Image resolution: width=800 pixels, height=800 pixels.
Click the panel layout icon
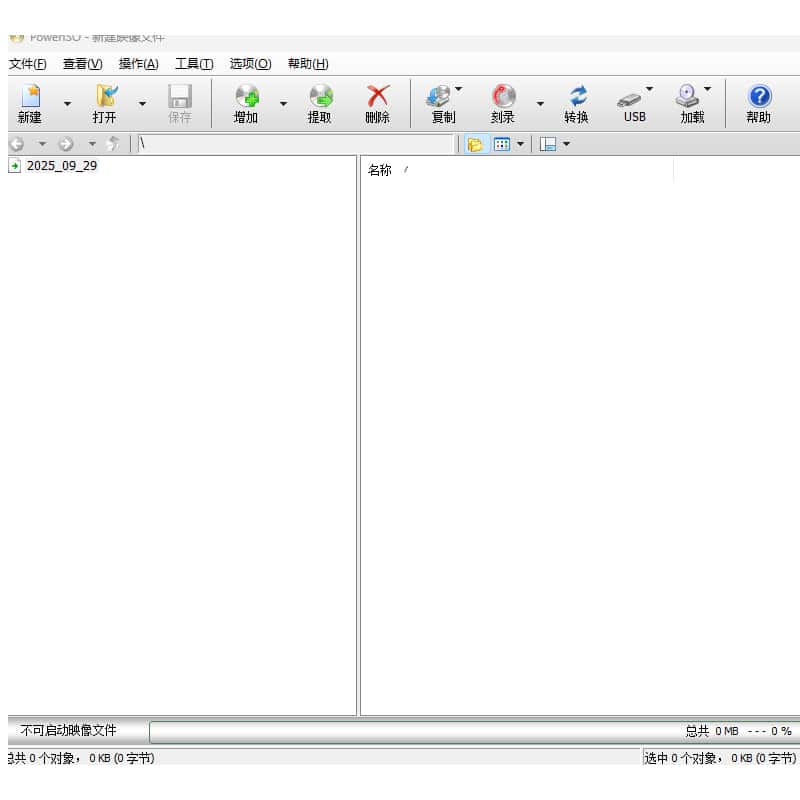pos(548,144)
